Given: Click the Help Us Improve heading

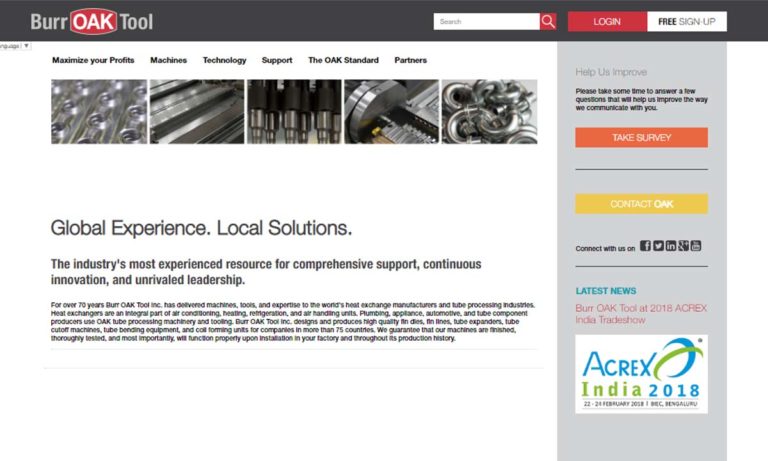Looking at the screenshot, I should pos(611,72).
